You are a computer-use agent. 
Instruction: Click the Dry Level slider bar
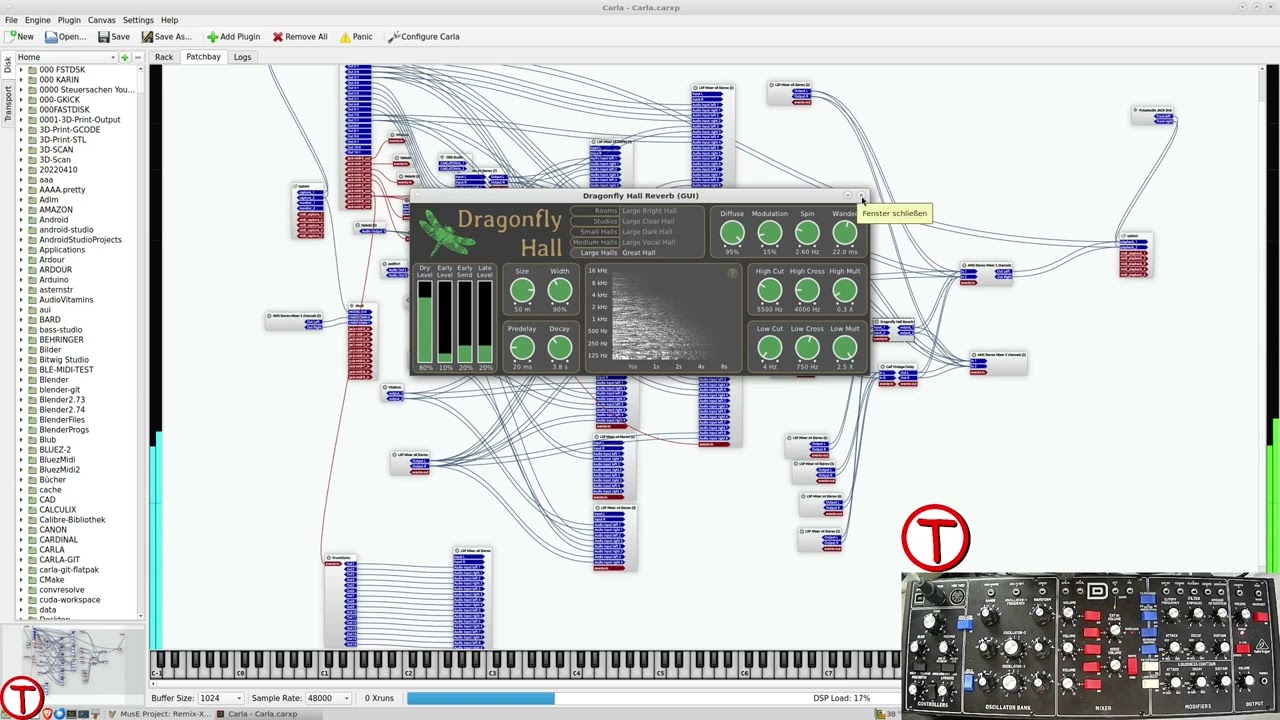[x=425, y=322]
